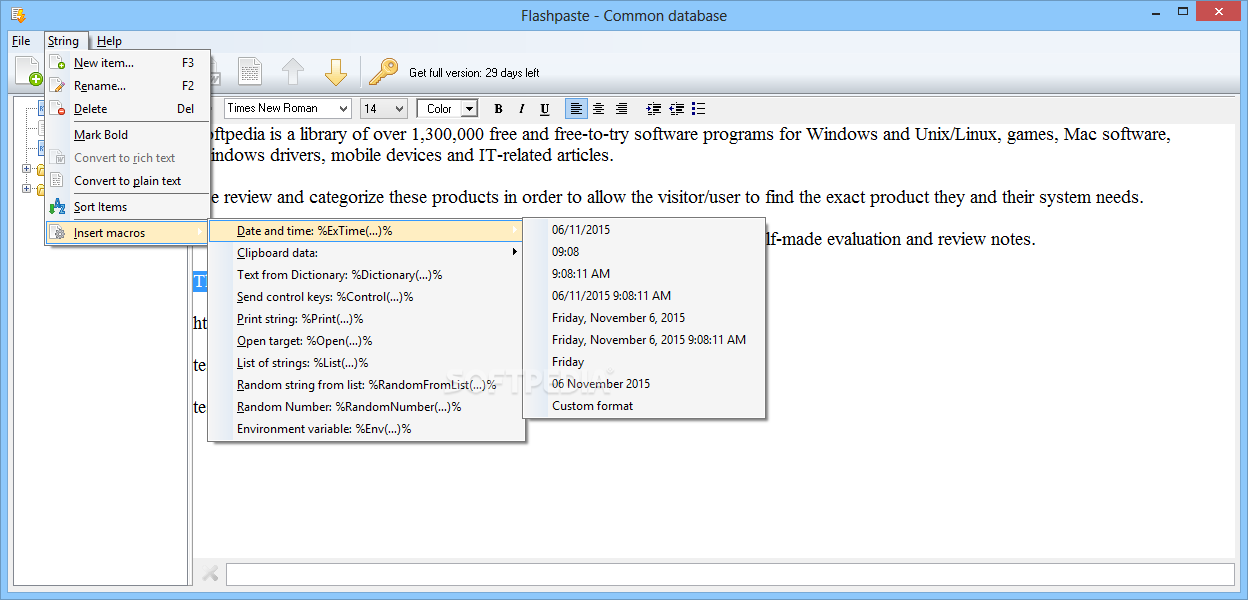Open the font size 14 dropdown
Viewport: 1248px width, 600px height.
coord(384,108)
